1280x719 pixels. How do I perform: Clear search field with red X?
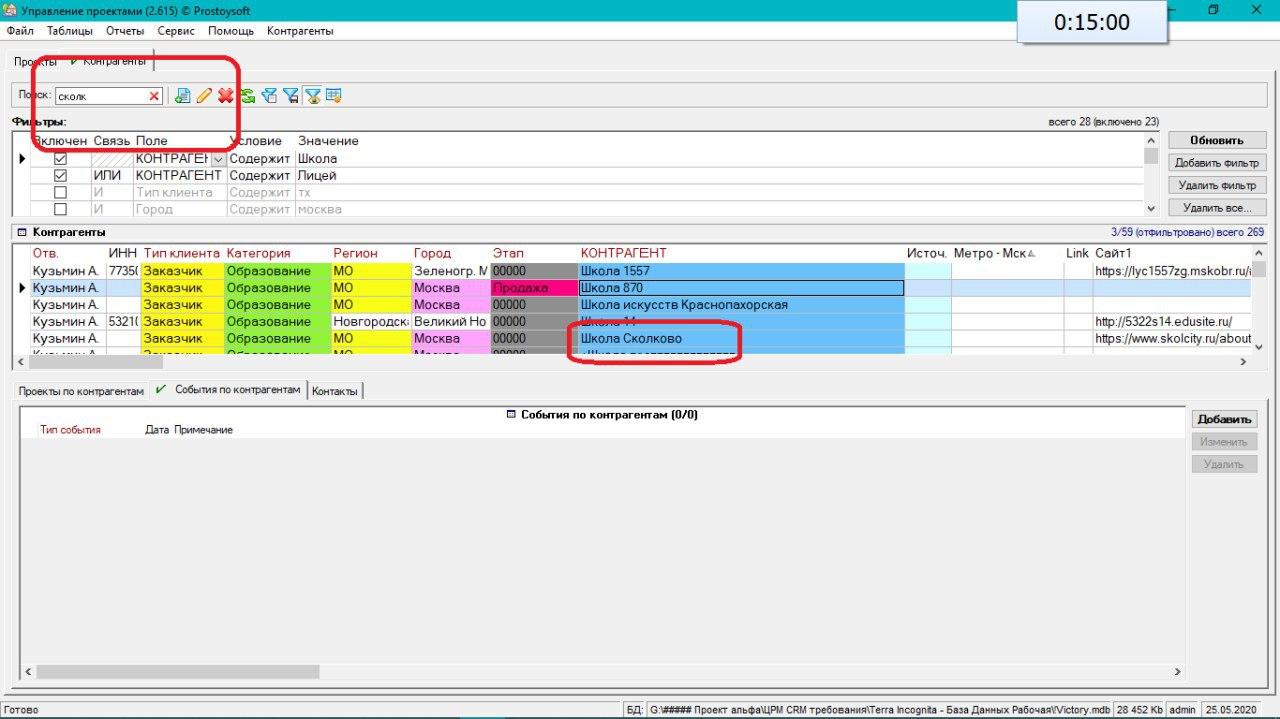(154, 96)
